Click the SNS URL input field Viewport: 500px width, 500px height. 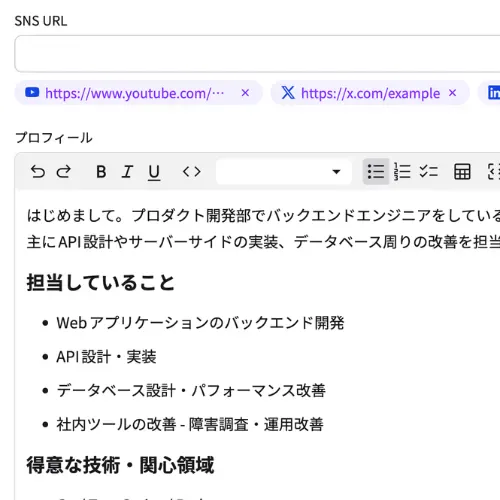pyautogui.click(x=257, y=53)
